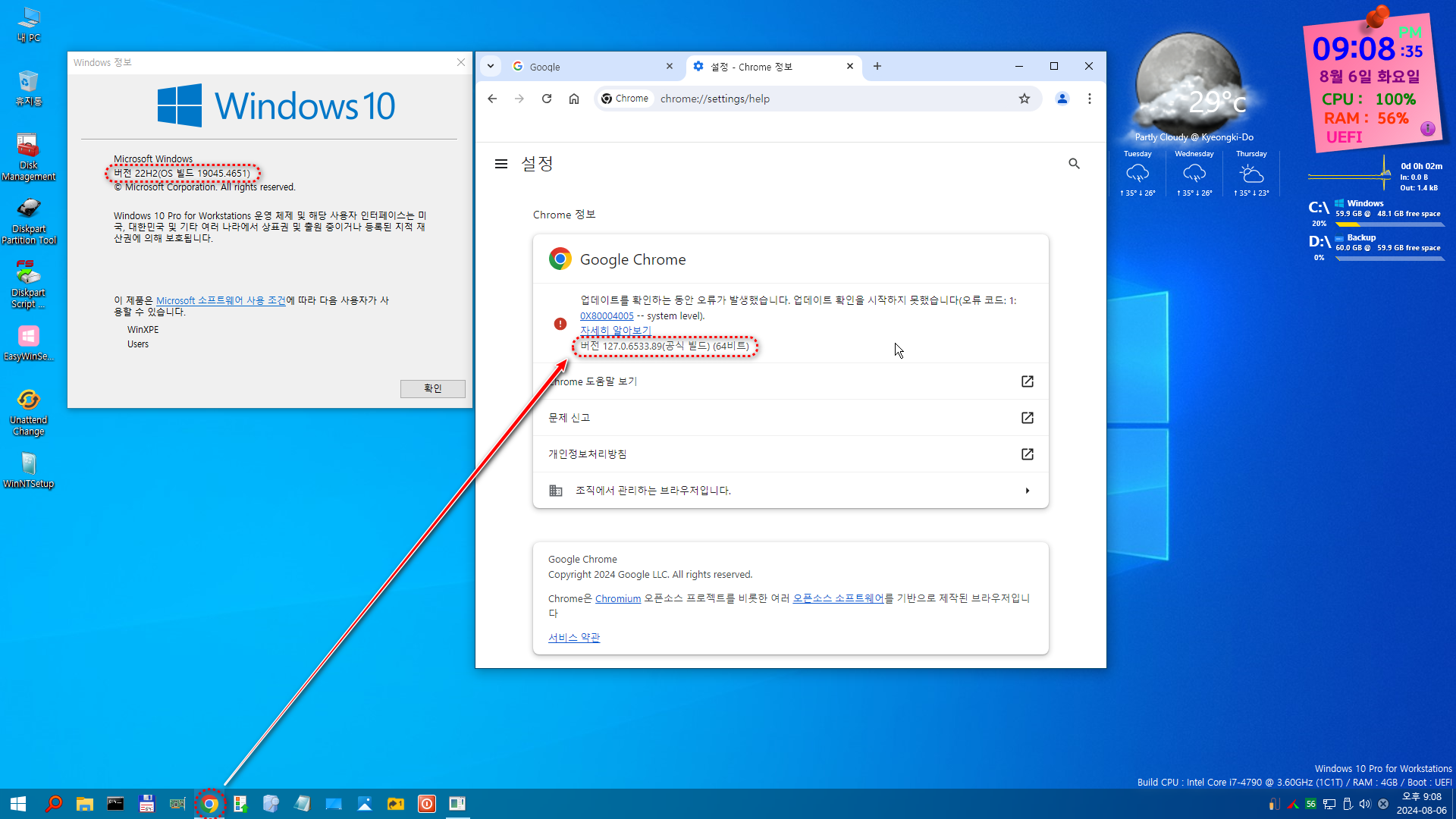Open the 오픈소스 소프트웨어 link
Image resolution: width=1456 pixels, height=819 pixels.
839,598
